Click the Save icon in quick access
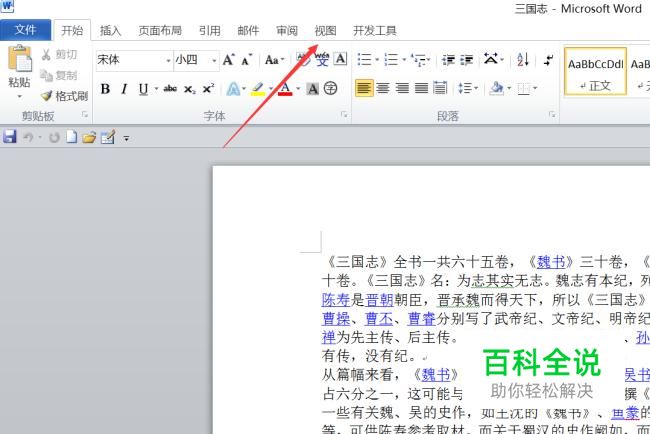This screenshot has width=650, height=434. tap(10, 136)
